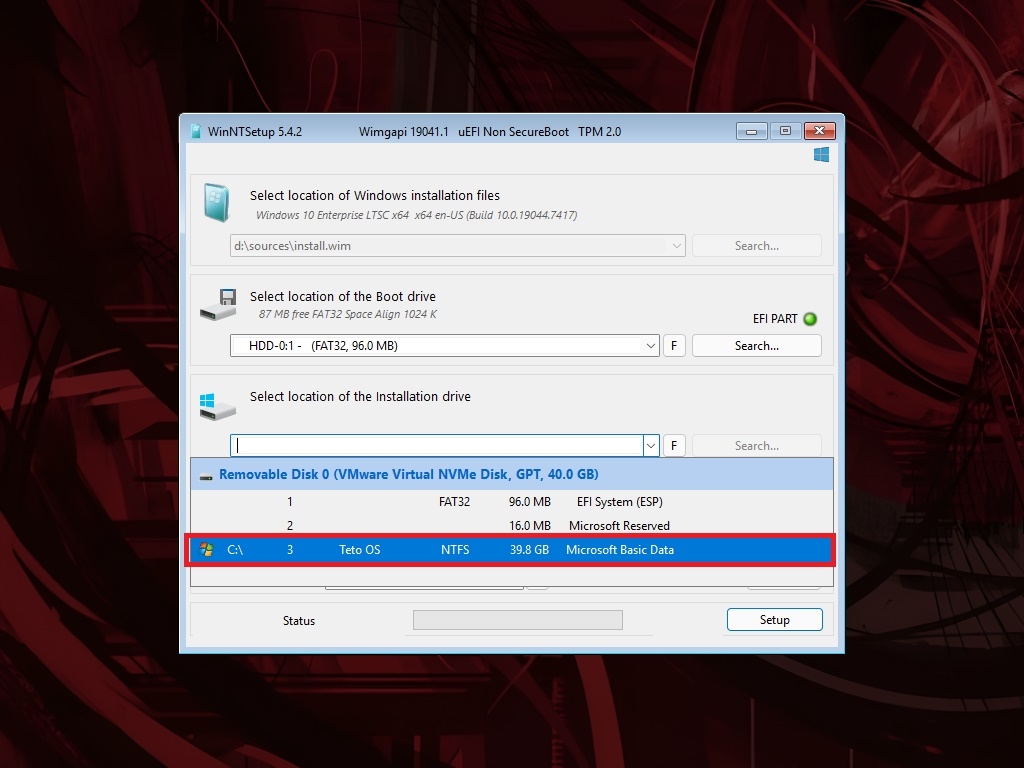Click the installation drive text input field
The image size is (1024, 768).
coord(437,445)
